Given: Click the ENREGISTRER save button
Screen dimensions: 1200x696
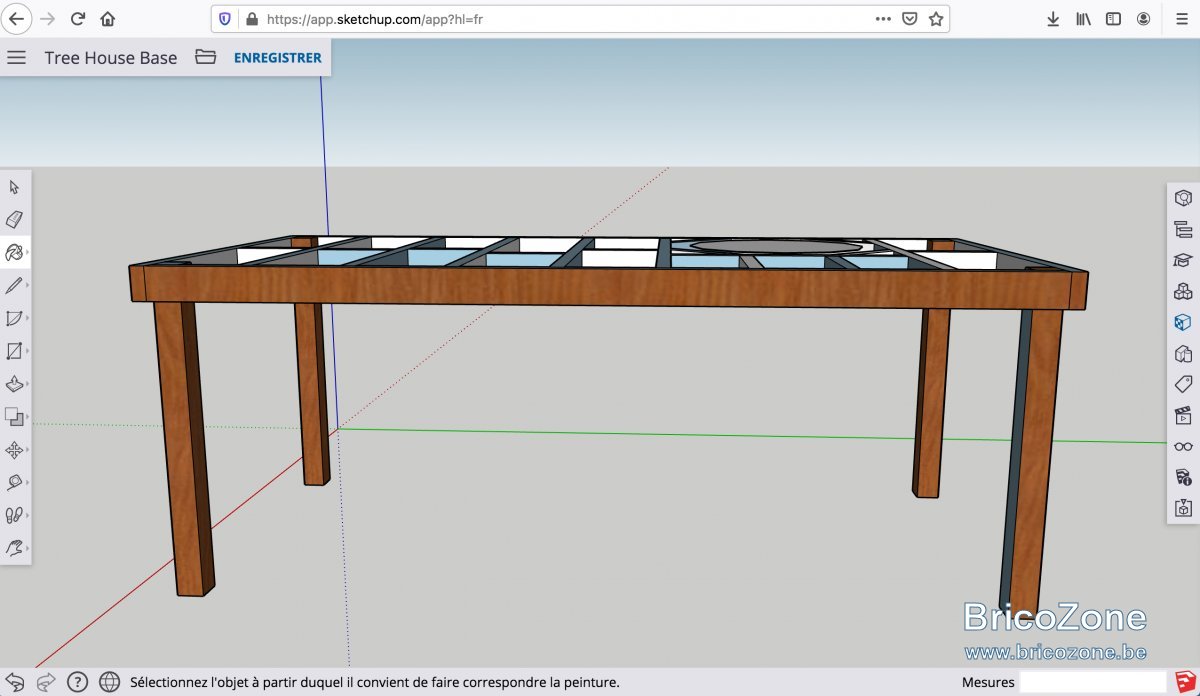Looking at the screenshot, I should pos(278,58).
